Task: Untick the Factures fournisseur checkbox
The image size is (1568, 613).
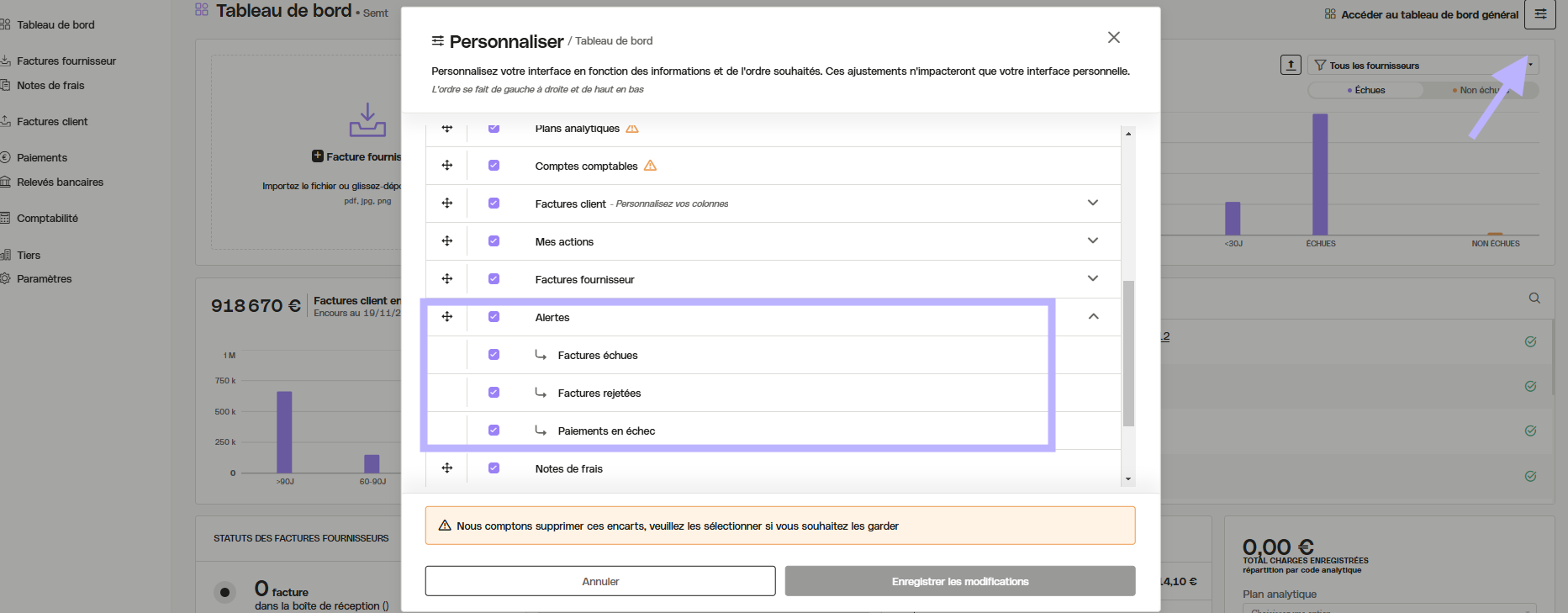Action: pyautogui.click(x=494, y=279)
